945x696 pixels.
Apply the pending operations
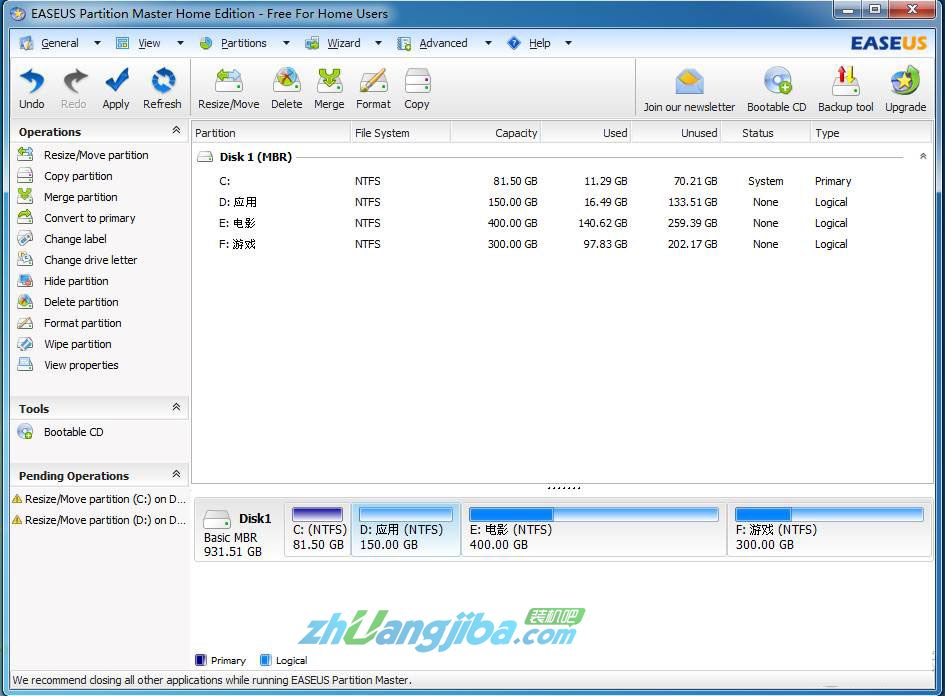116,88
